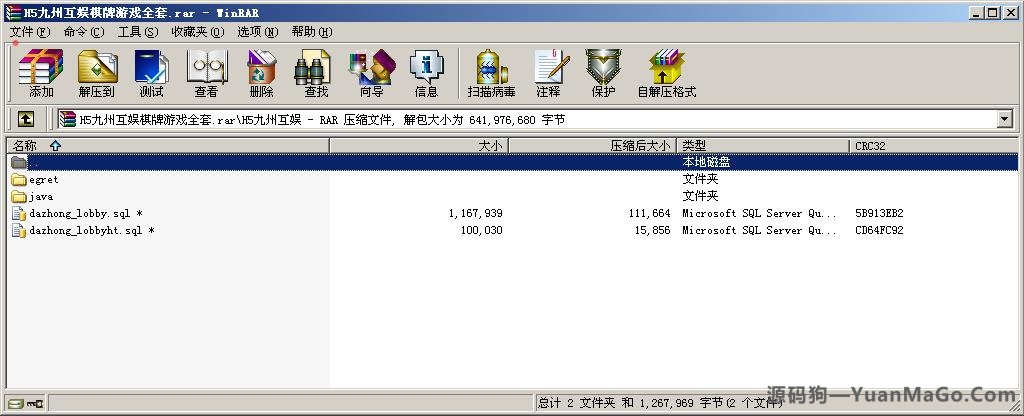Start the Virus Scan (扫描病毒) tool
The width and height of the screenshot is (1024, 416).
click(x=492, y=72)
